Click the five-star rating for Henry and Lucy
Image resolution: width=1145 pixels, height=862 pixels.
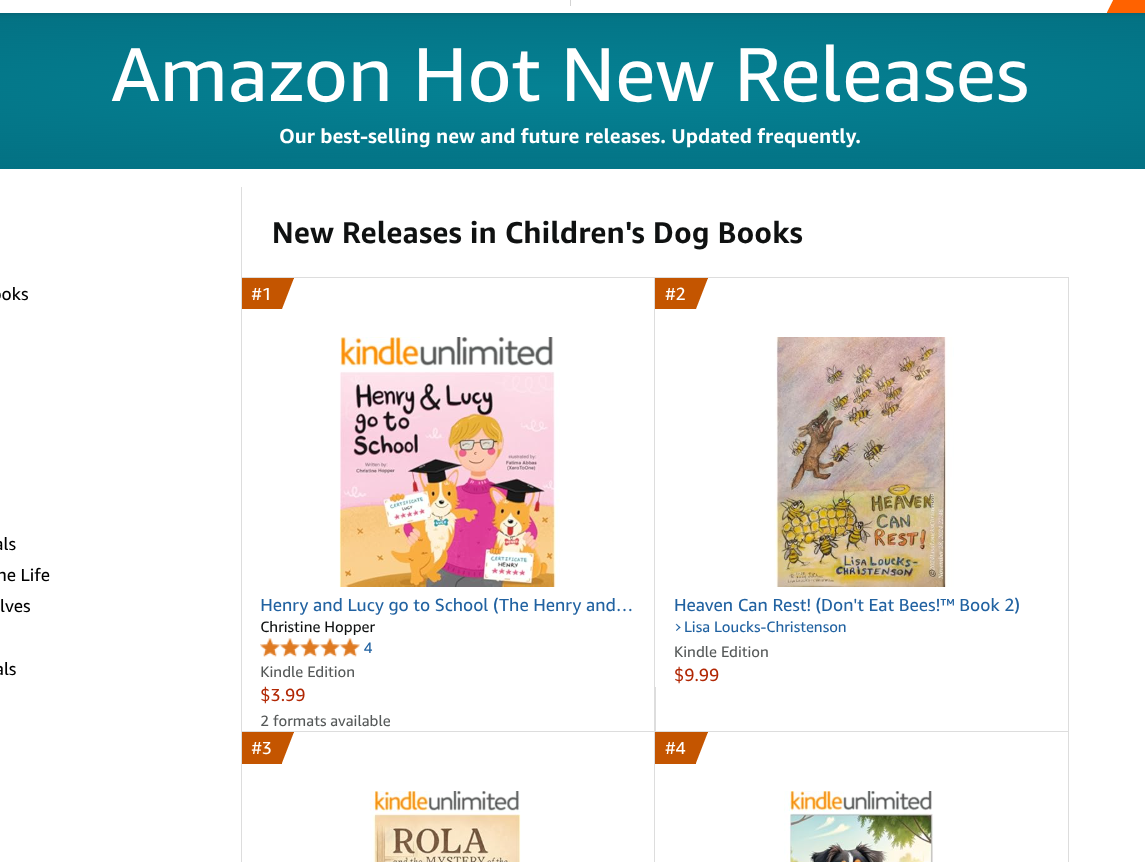[x=309, y=648]
